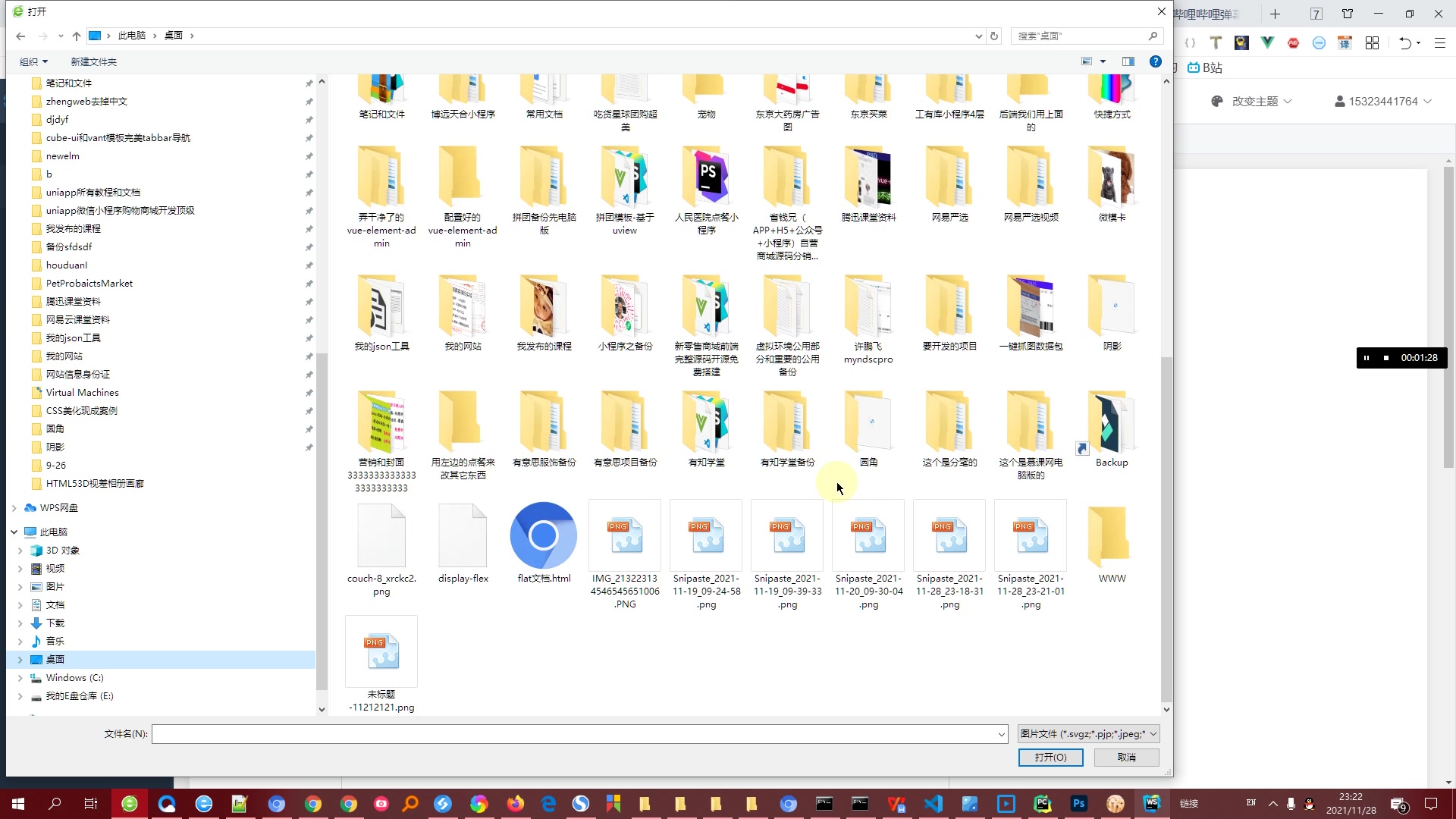
Task: Stop the screen recording
Action: coord(1386,358)
